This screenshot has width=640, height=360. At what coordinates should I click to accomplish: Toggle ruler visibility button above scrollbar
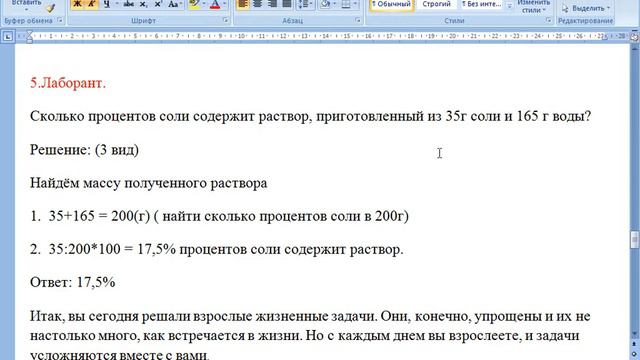pos(634,37)
